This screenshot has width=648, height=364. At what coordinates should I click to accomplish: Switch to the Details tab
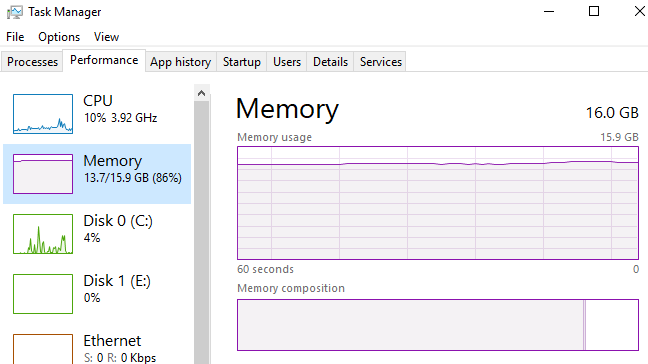330,62
